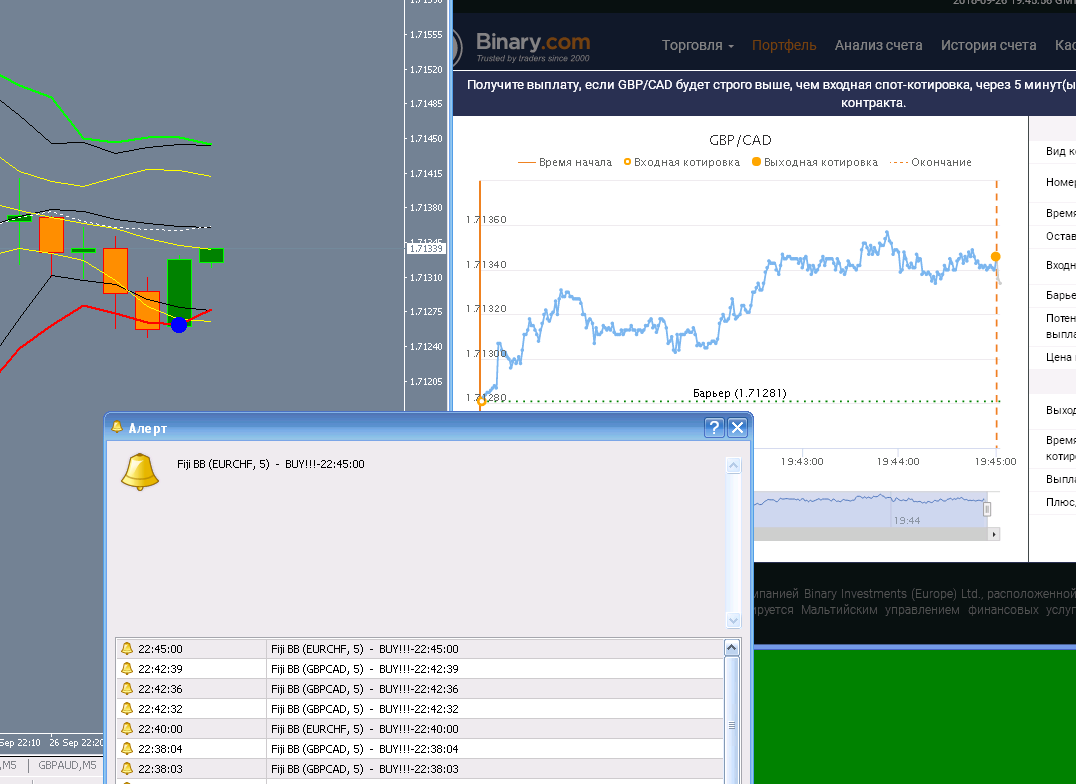The height and width of the screenshot is (784, 1076).
Task: Toggle Время начала legend item on chart
Action: (x=565, y=163)
